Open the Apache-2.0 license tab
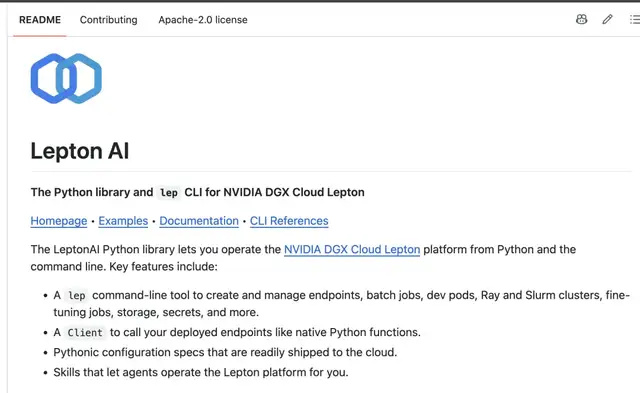The height and width of the screenshot is (393, 640). coord(203,20)
